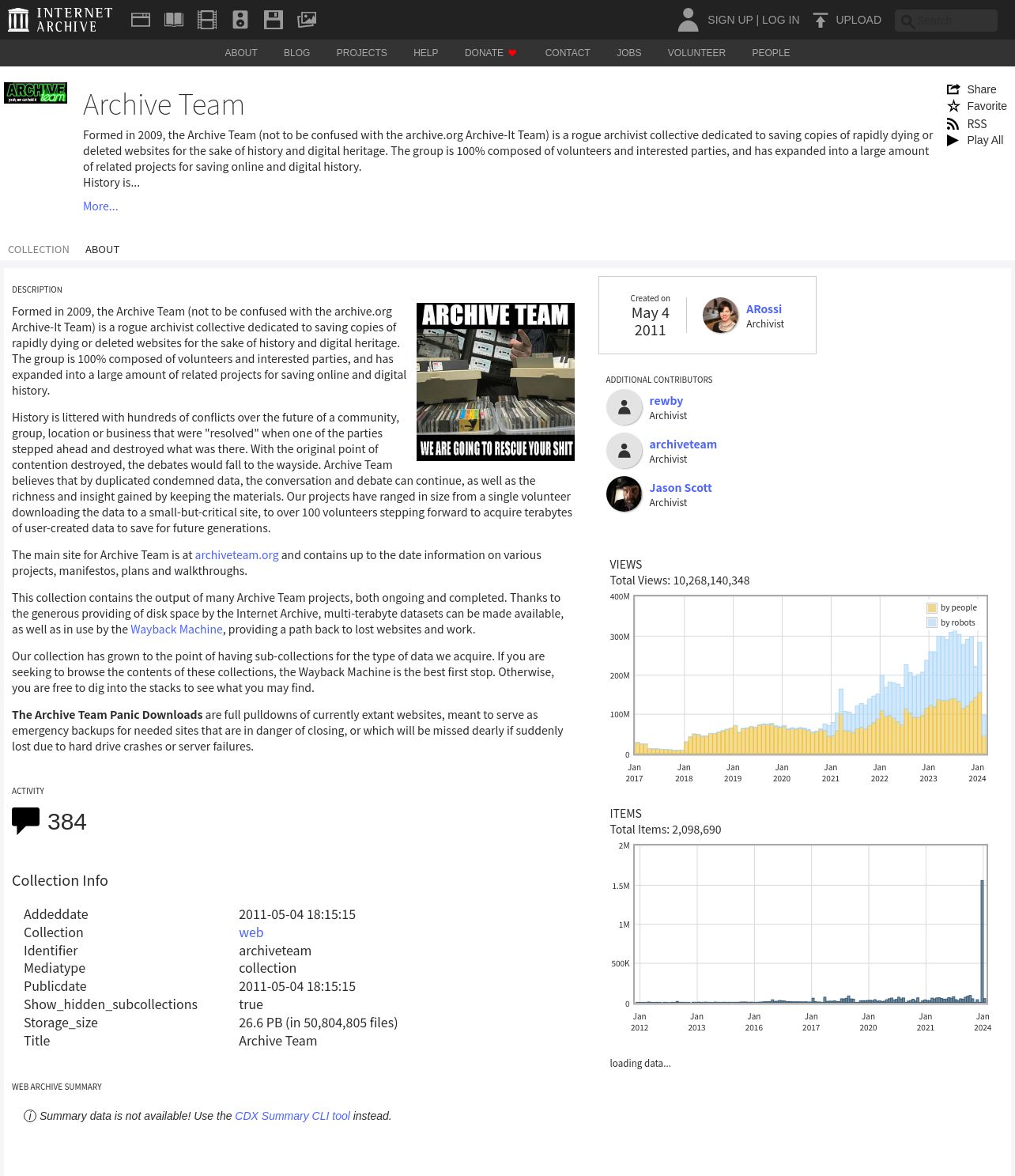Click the Share icon
1015x1176 pixels.
click(x=953, y=89)
